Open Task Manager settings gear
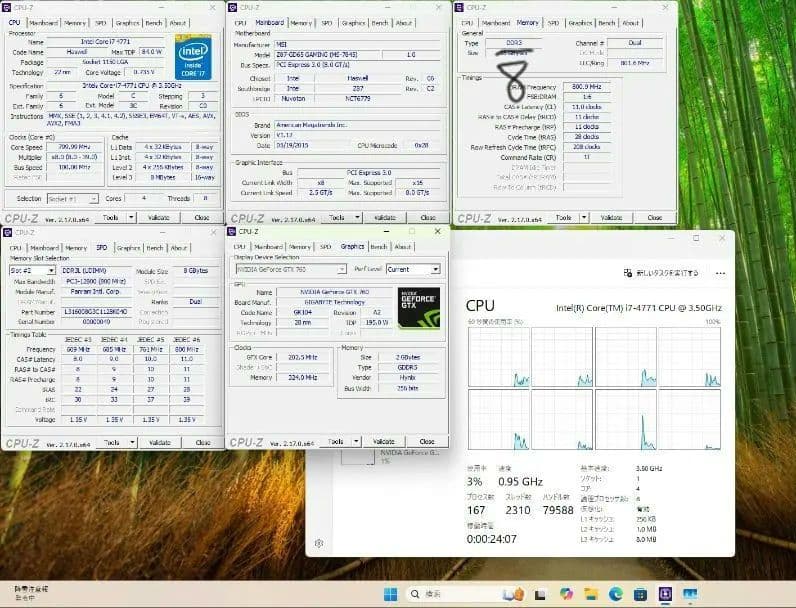Image resolution: width=796 pixels, height=608 pixels. (319, 544)
